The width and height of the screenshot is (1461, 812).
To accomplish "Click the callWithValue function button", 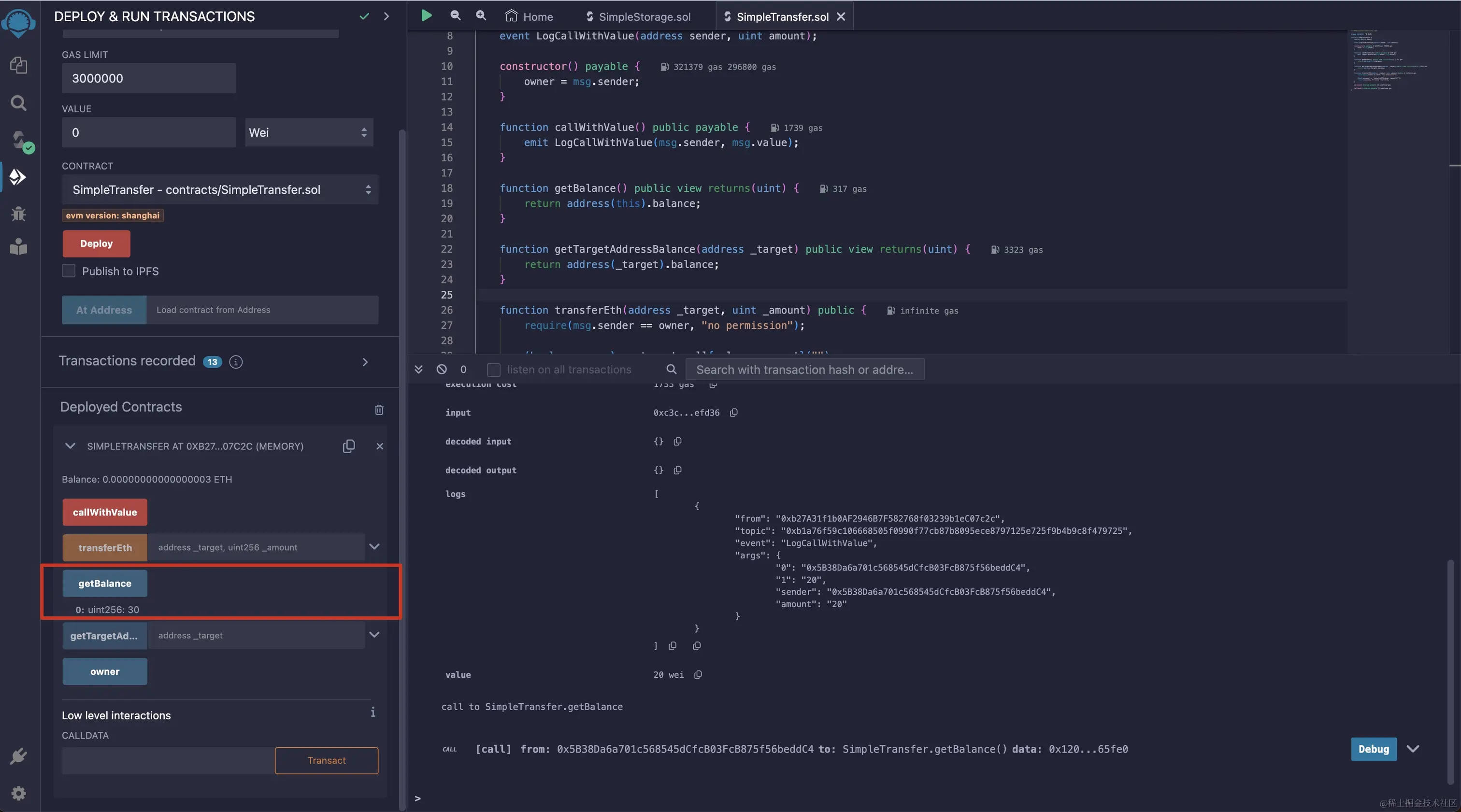I will [105, 512].
